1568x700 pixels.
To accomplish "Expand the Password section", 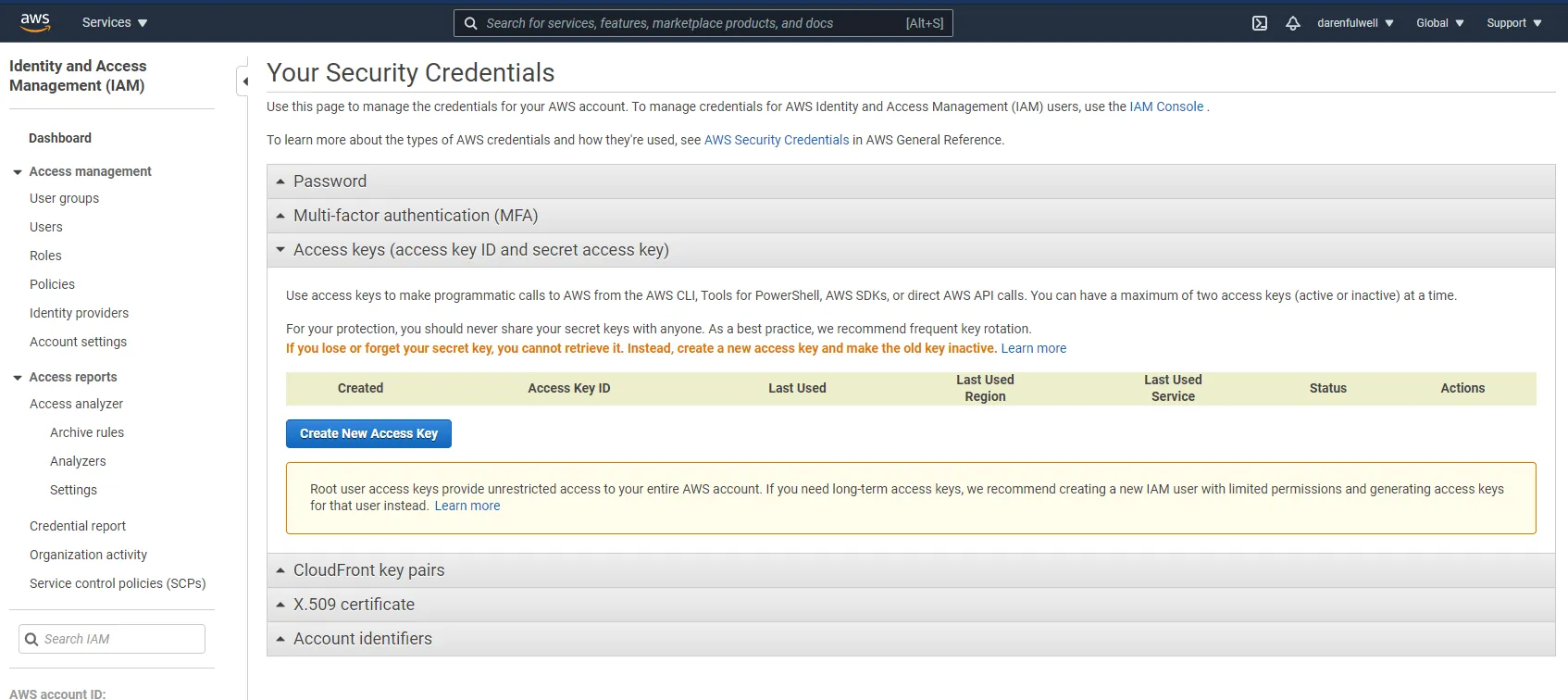I will 330,181.
